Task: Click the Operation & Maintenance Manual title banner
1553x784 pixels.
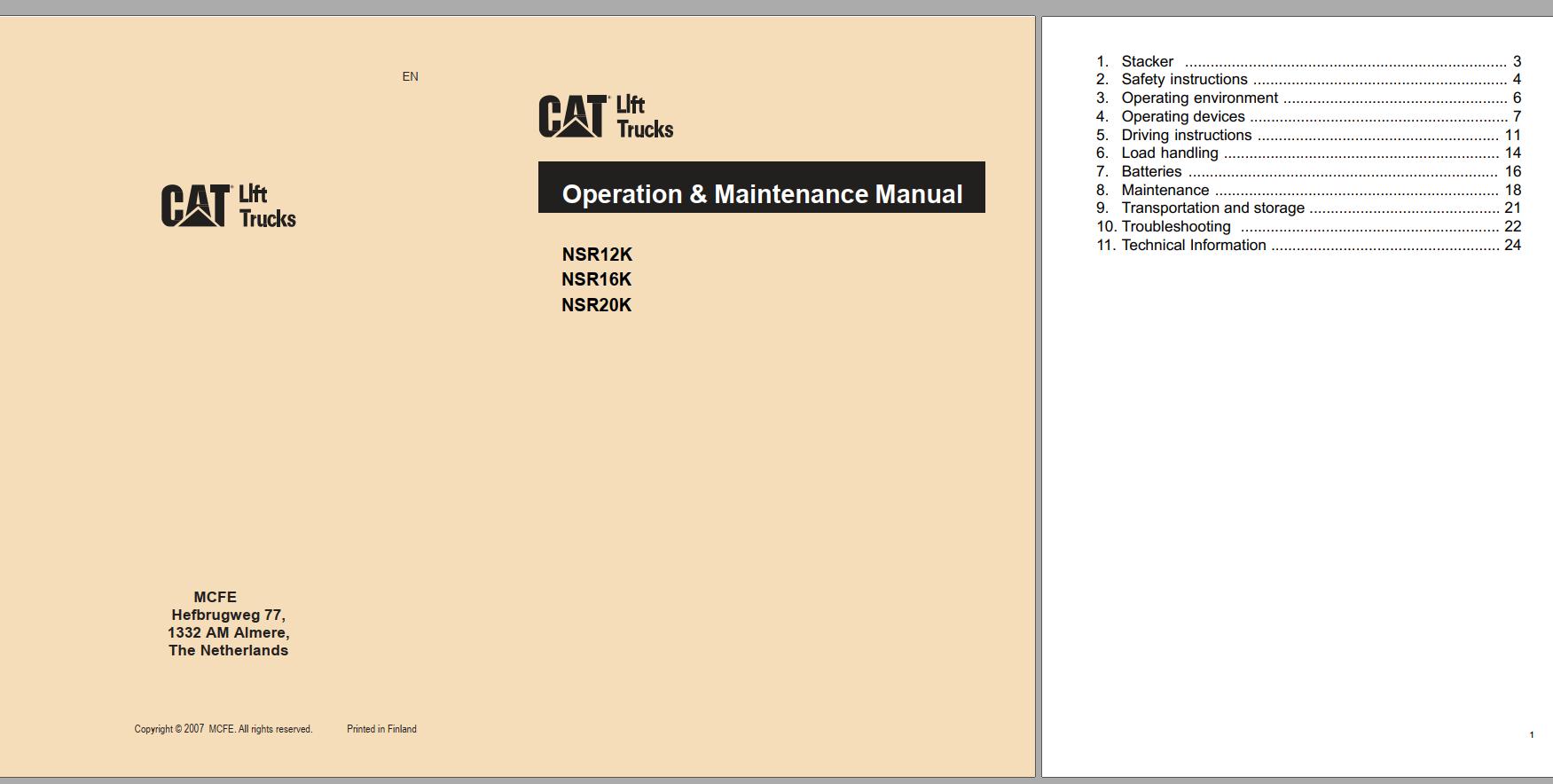Action: [x=762, y=187]
